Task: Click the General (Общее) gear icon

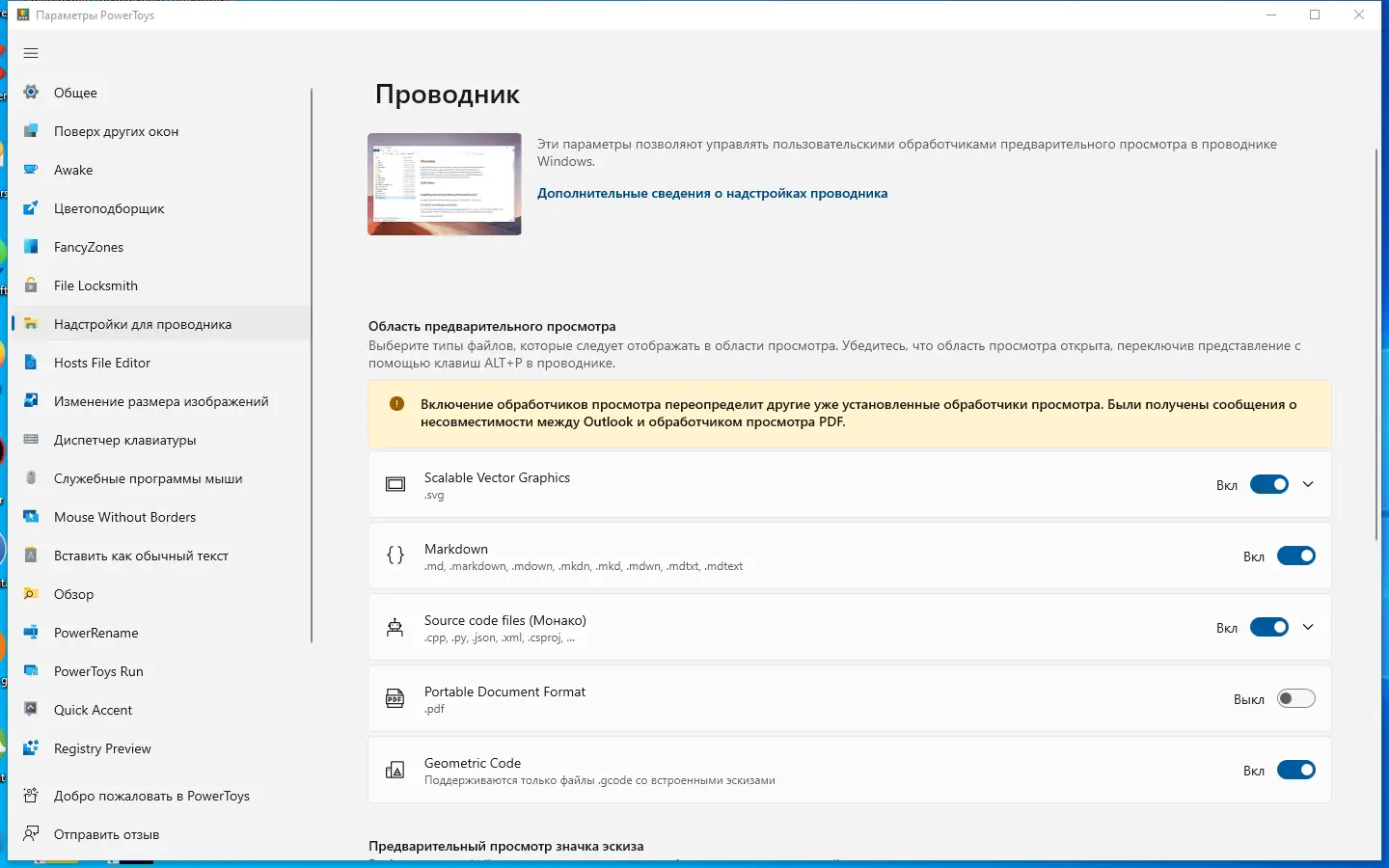Action: (31, 93)
